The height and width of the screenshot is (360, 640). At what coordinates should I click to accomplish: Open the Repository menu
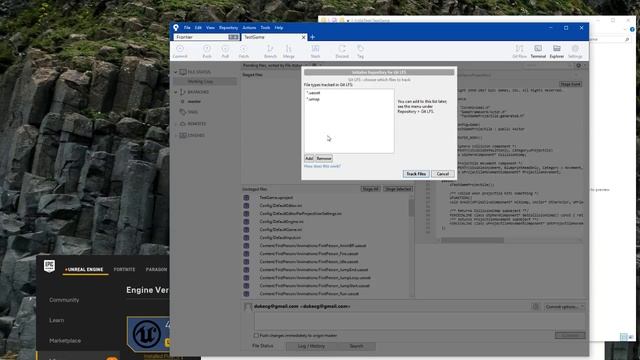coord(228,28)
